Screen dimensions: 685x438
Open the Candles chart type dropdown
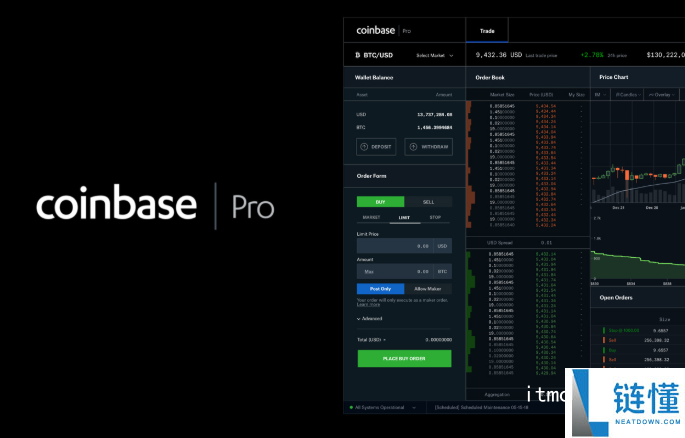coord(628,95)
